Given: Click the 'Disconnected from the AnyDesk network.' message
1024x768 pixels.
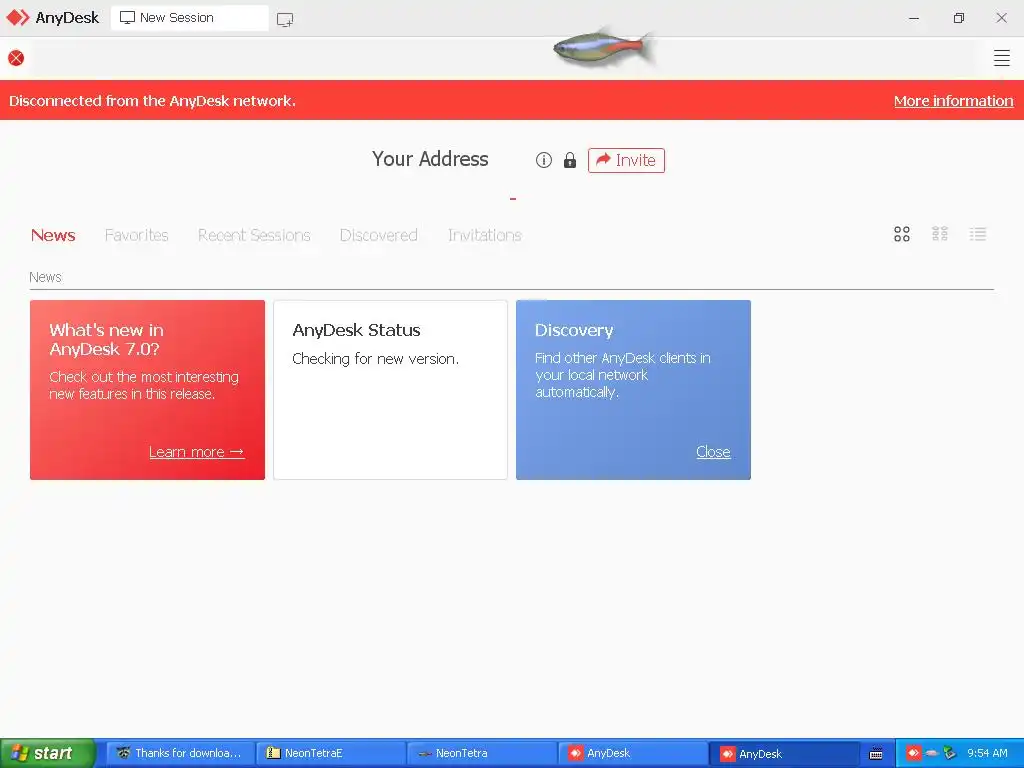Looking at the screenshot, I should [x=152, y=101].
